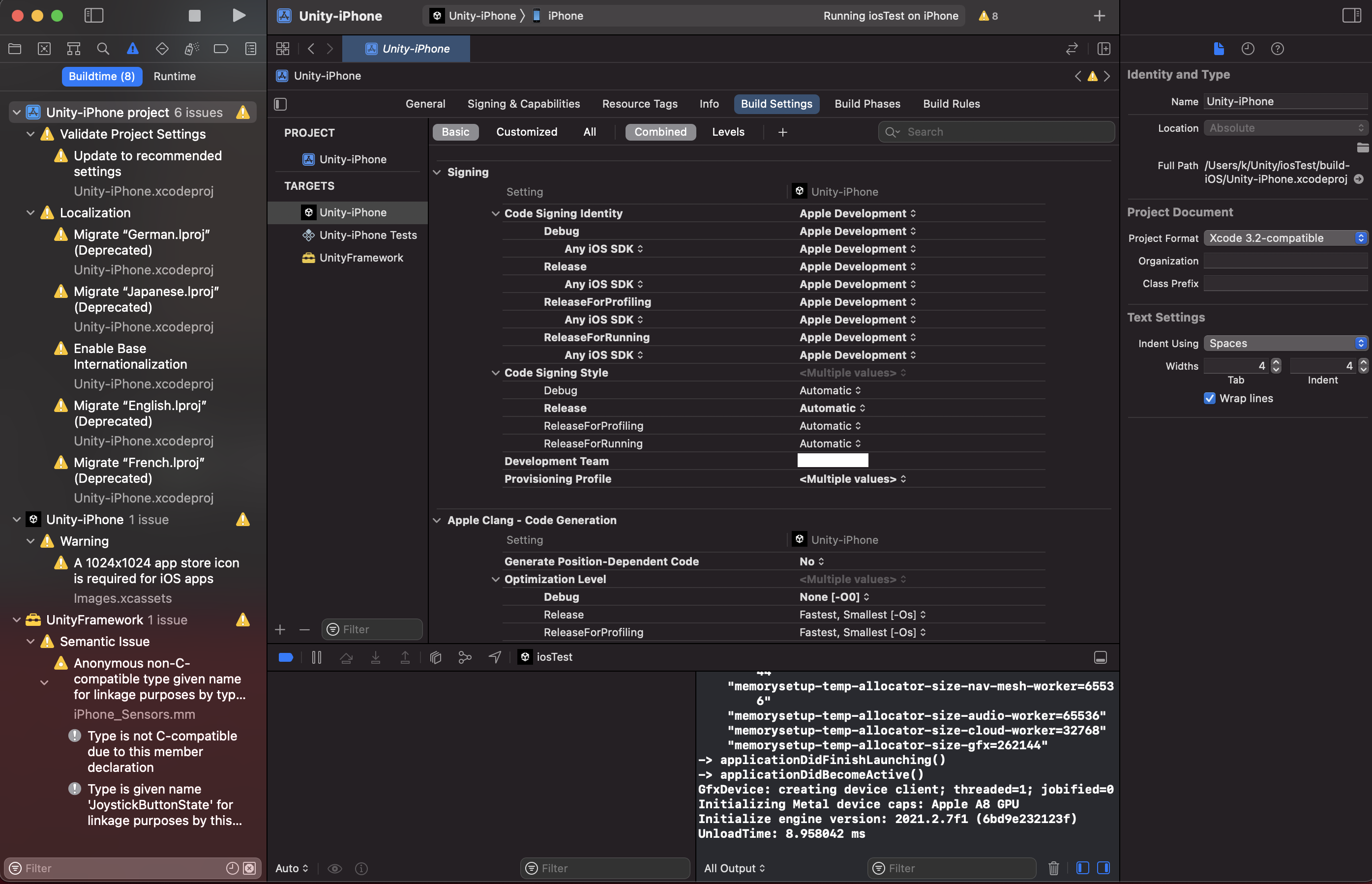Open the Project Format dropdown

(1285, 237)
